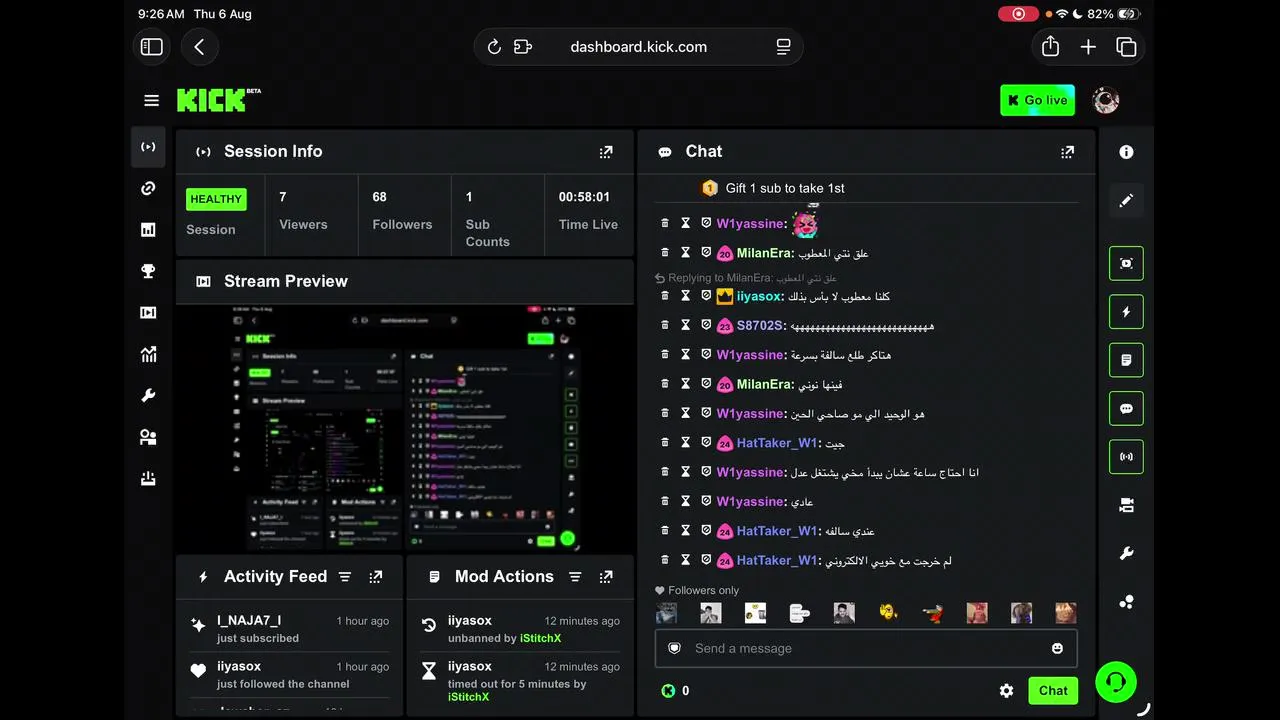Click the HEALTHY session status badge
This screenshot has height=720, width=1280.
[216, 199]
